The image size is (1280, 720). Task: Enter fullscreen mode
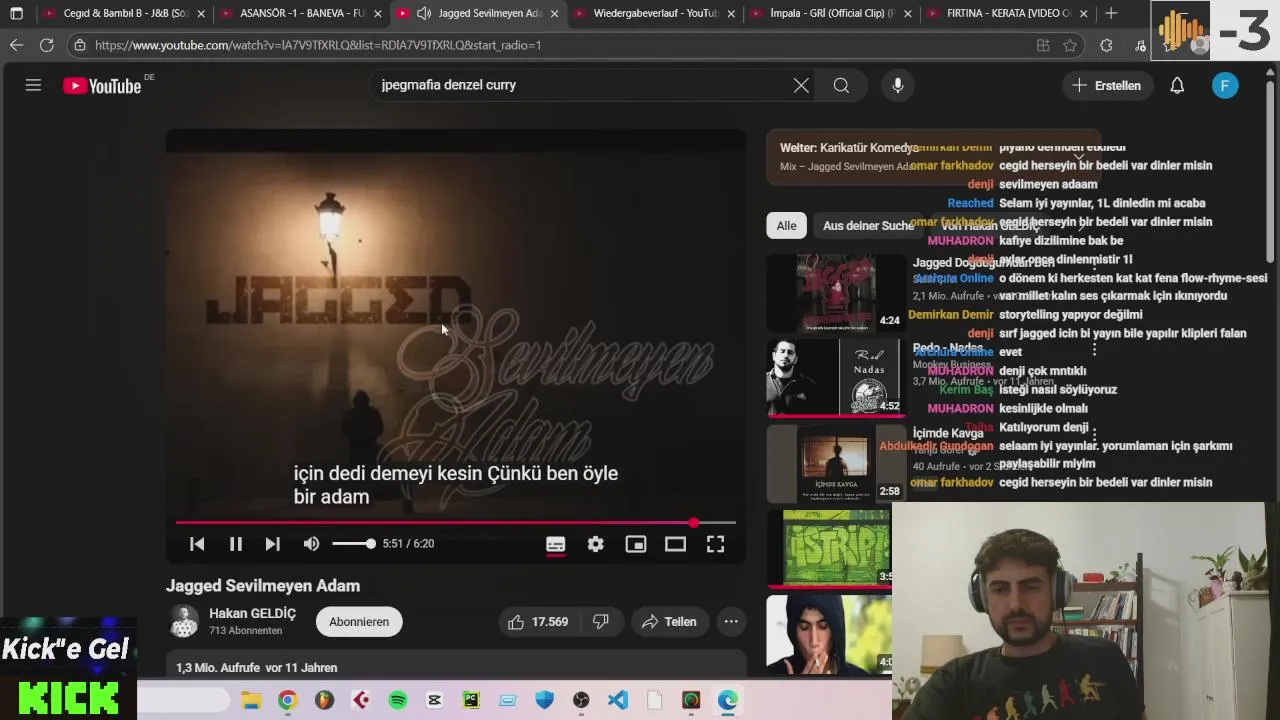(x=715, y=544)
